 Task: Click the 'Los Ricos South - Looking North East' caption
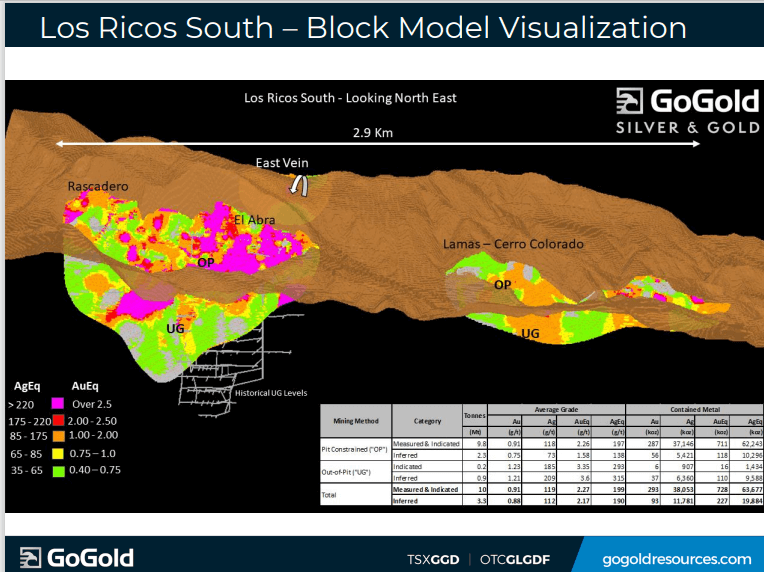tap(350, 98)
